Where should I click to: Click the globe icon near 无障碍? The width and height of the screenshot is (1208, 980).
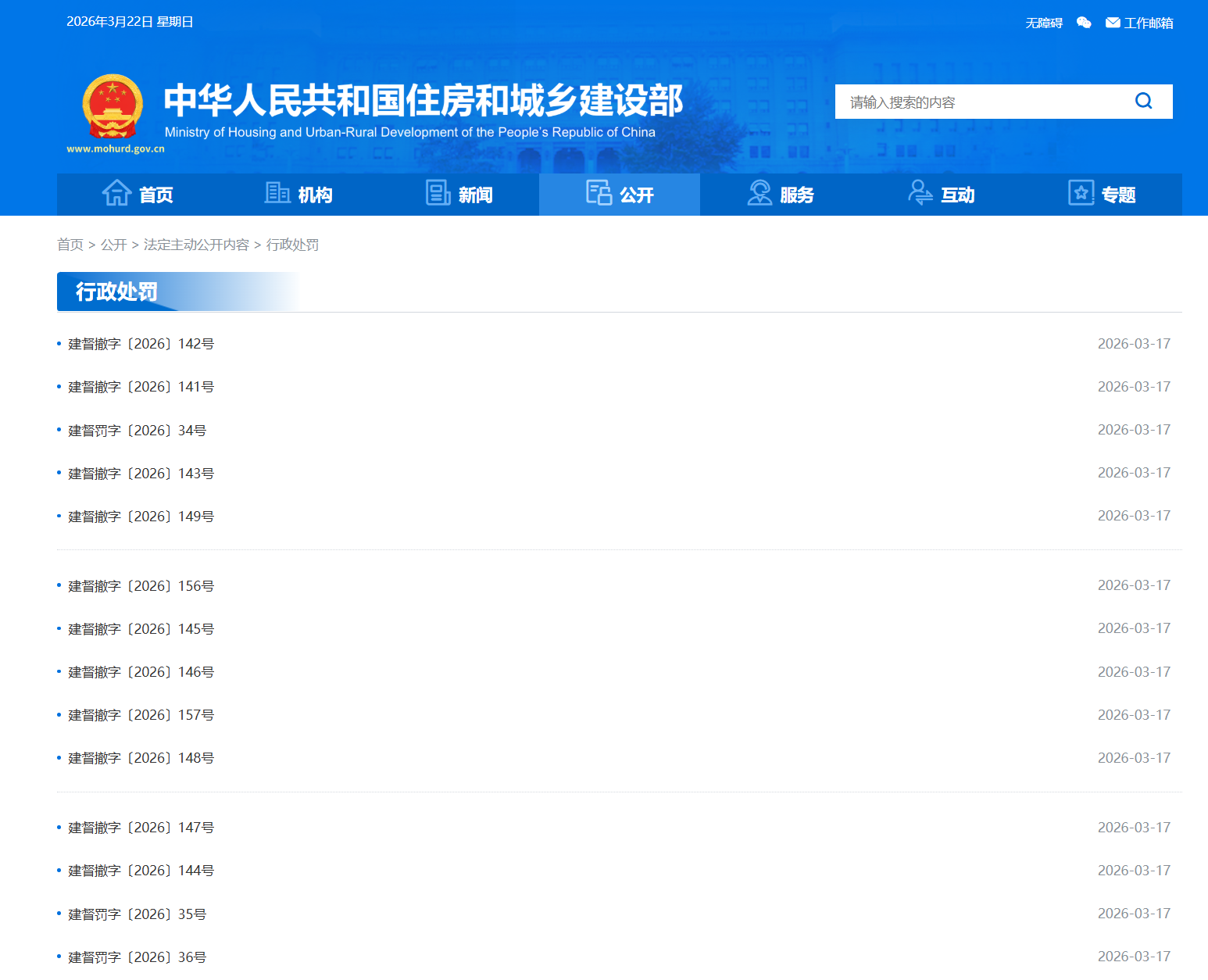[1083, 23]
